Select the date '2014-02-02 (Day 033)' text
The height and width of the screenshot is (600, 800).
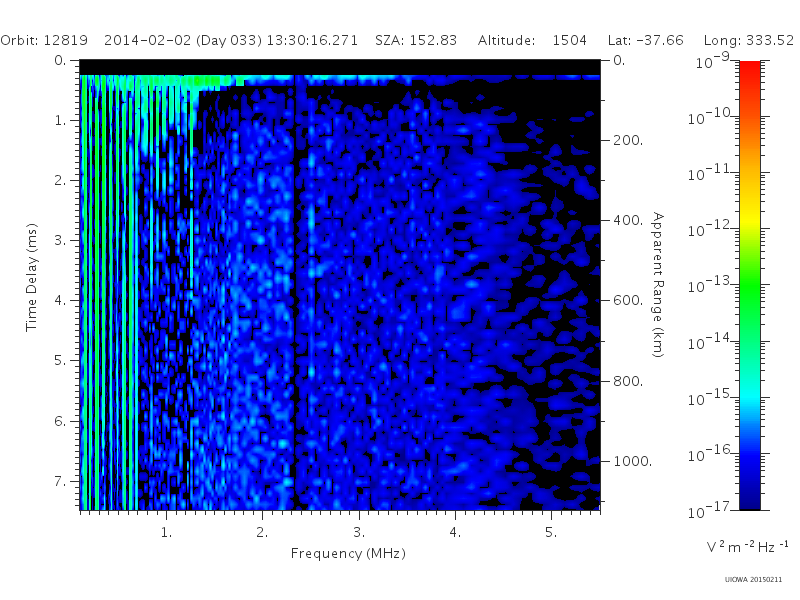point(183,41)
